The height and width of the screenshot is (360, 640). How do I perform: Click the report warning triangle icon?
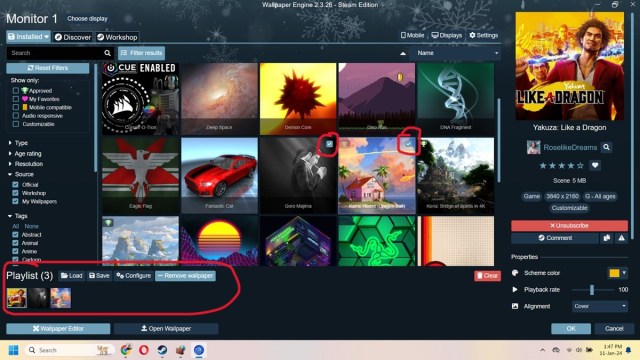(x=621, y=238)
